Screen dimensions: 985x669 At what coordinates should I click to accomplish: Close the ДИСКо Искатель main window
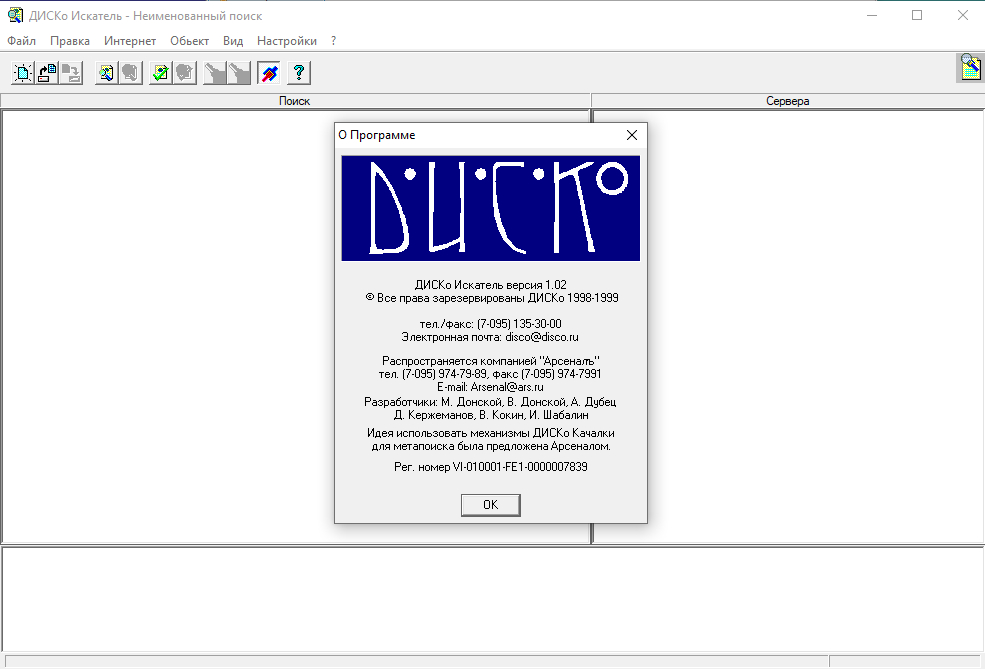962,15
